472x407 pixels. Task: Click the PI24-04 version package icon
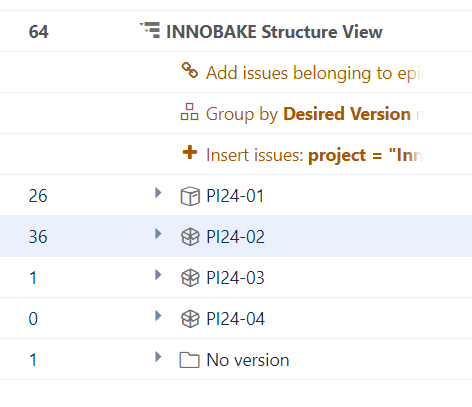(x=190, y=319)
